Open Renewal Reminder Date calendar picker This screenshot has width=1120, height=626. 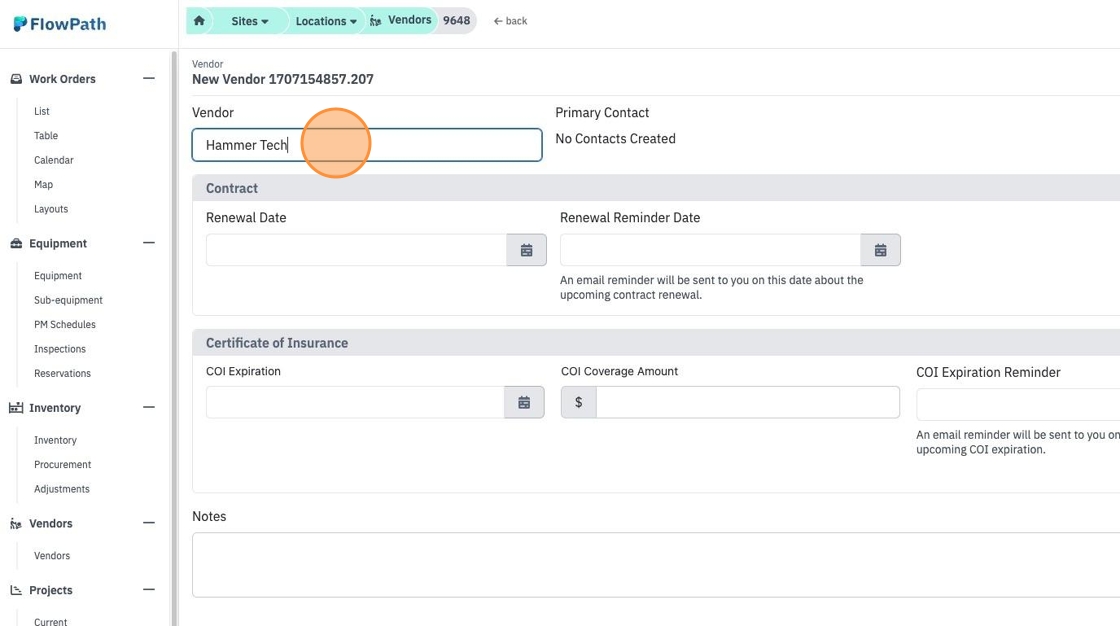pyautogui.click(x=881, y=250)
